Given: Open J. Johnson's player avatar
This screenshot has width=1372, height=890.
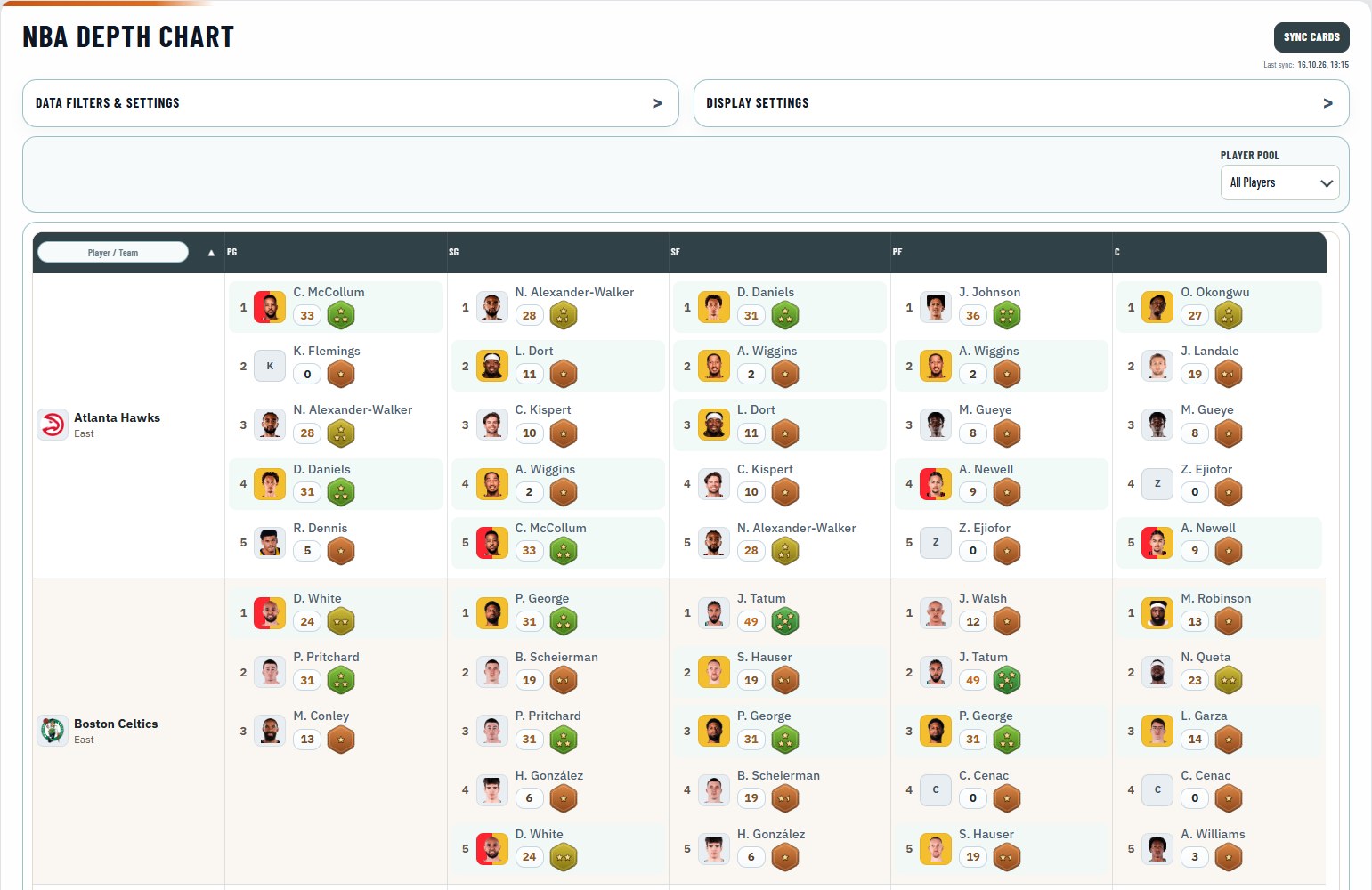Looking at the screenshot, I should (x=936, y=307).
